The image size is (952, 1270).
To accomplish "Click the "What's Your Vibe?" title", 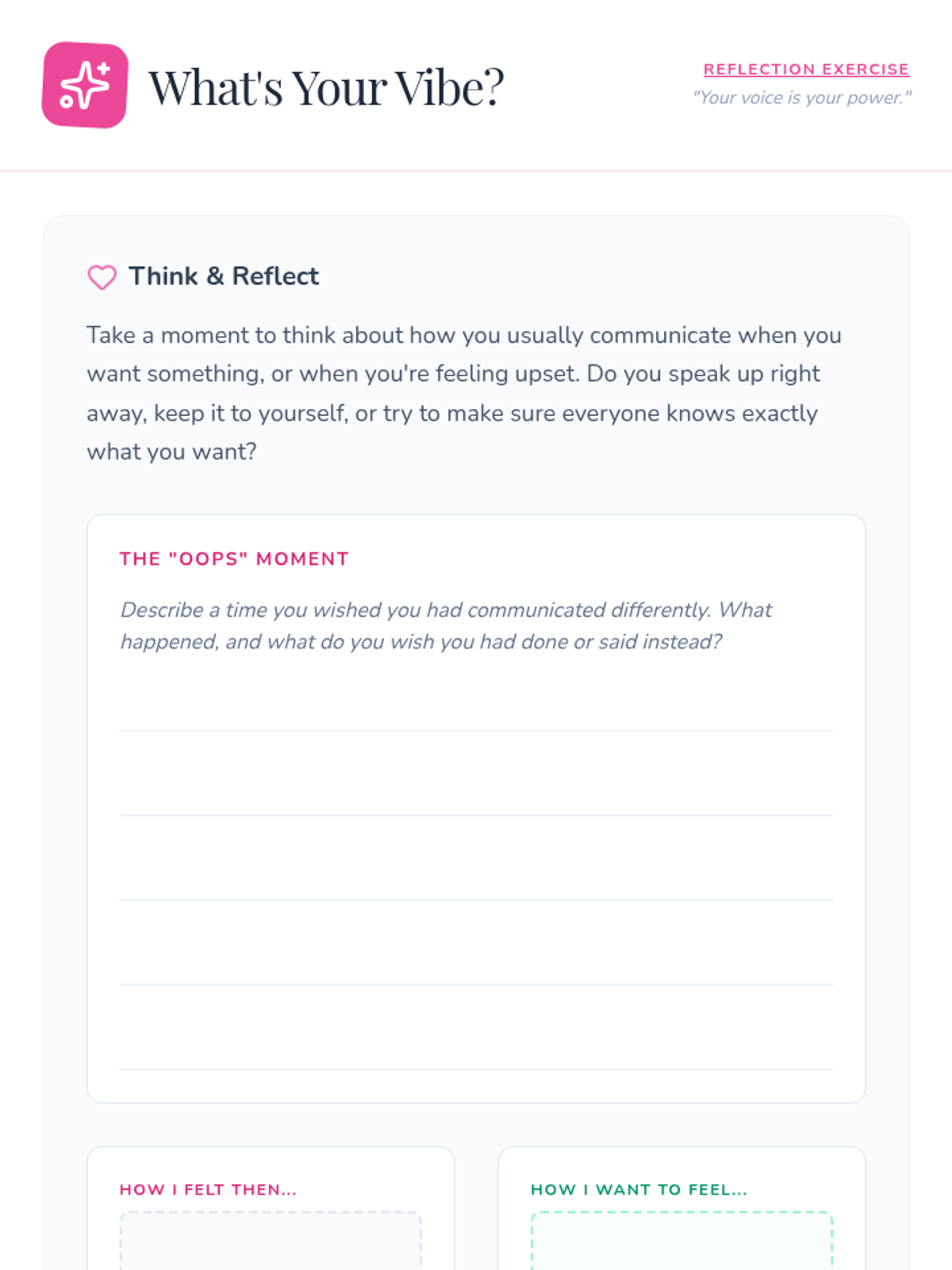I will (x=326, y=87).
